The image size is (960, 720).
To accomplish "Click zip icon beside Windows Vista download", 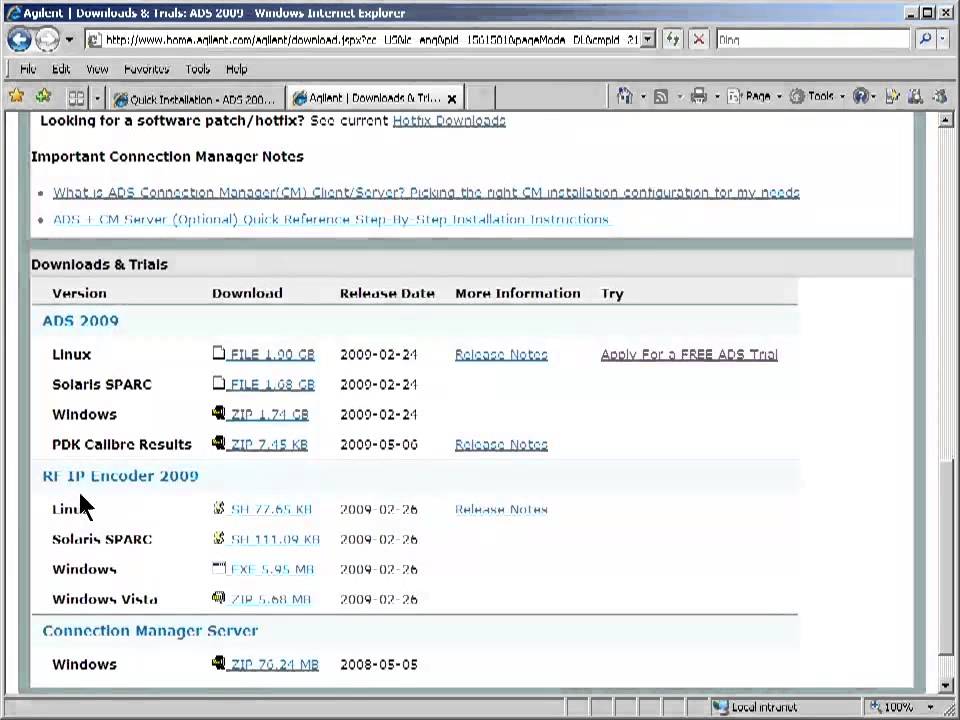I will (219, 597).
